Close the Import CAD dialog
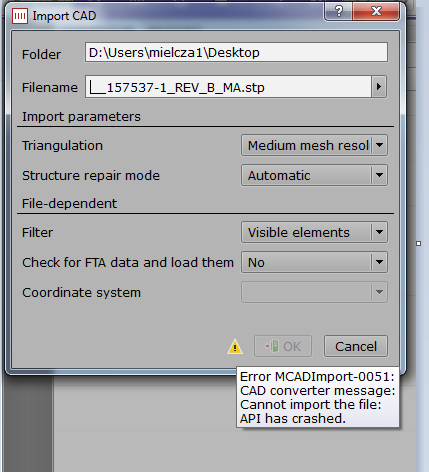This screenshot has width=429, height=472. coord(376,12)
